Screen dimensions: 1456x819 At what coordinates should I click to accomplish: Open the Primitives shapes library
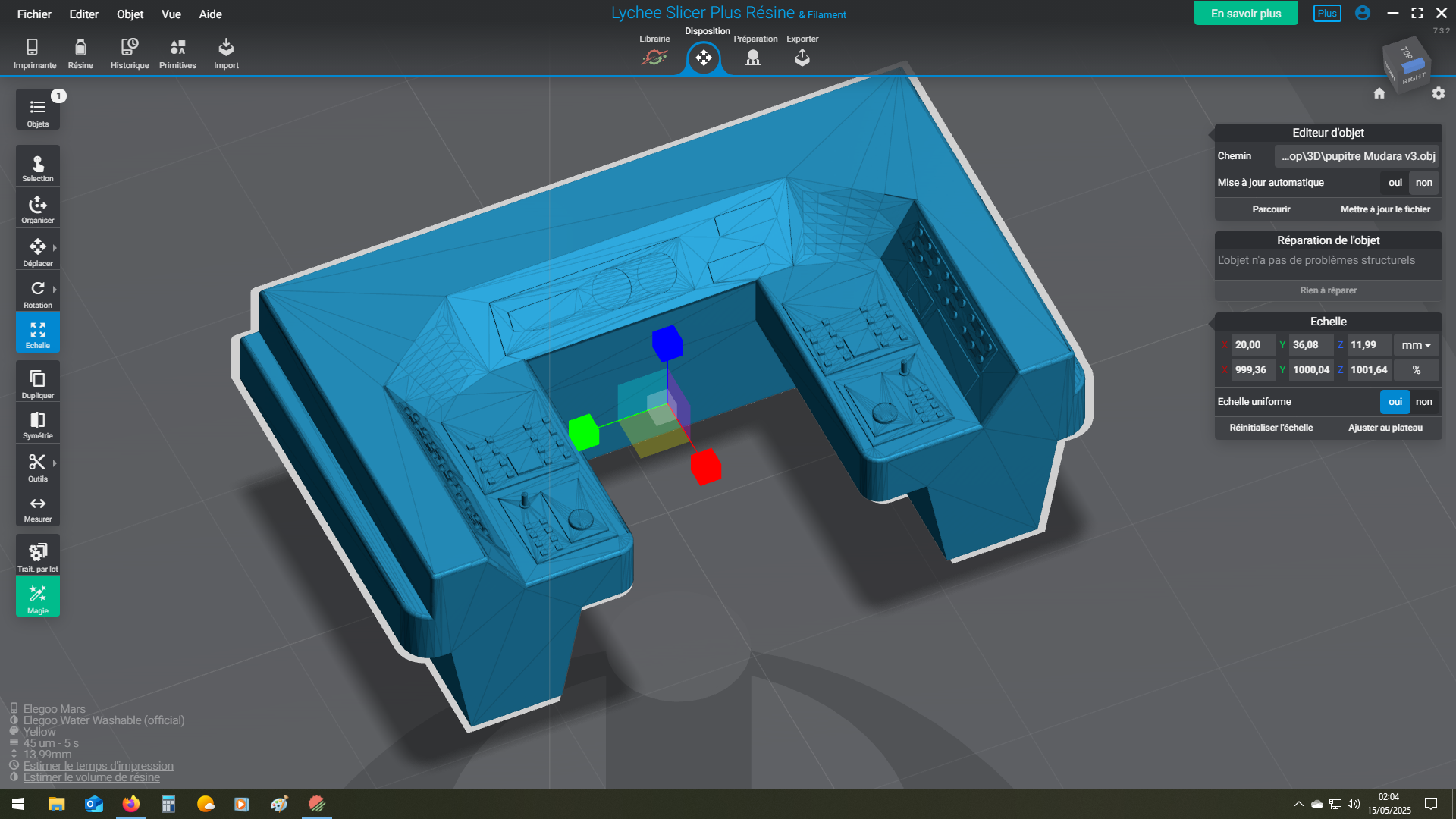pyautogui.click(x=177, y=53)
